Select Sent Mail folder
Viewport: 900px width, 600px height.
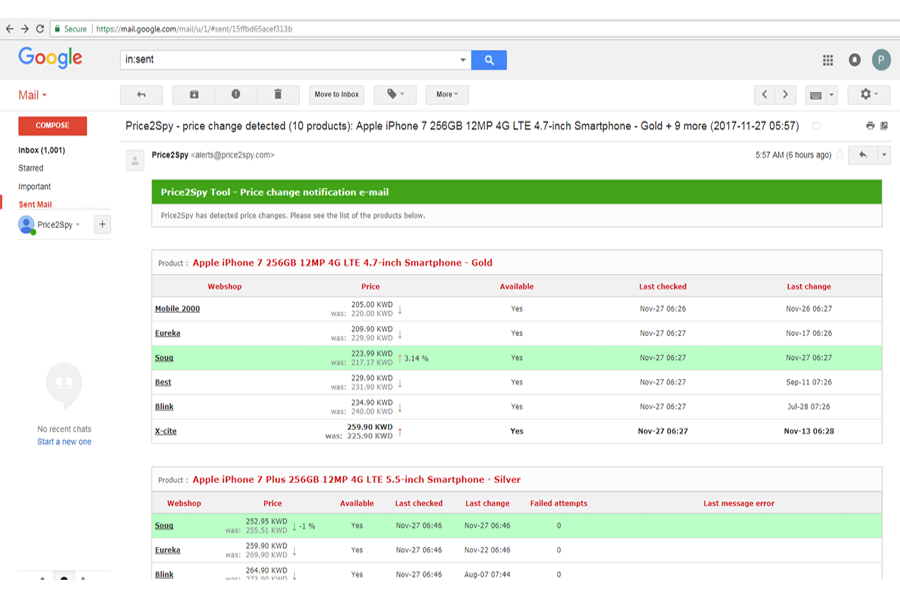(x=35, y=204)
